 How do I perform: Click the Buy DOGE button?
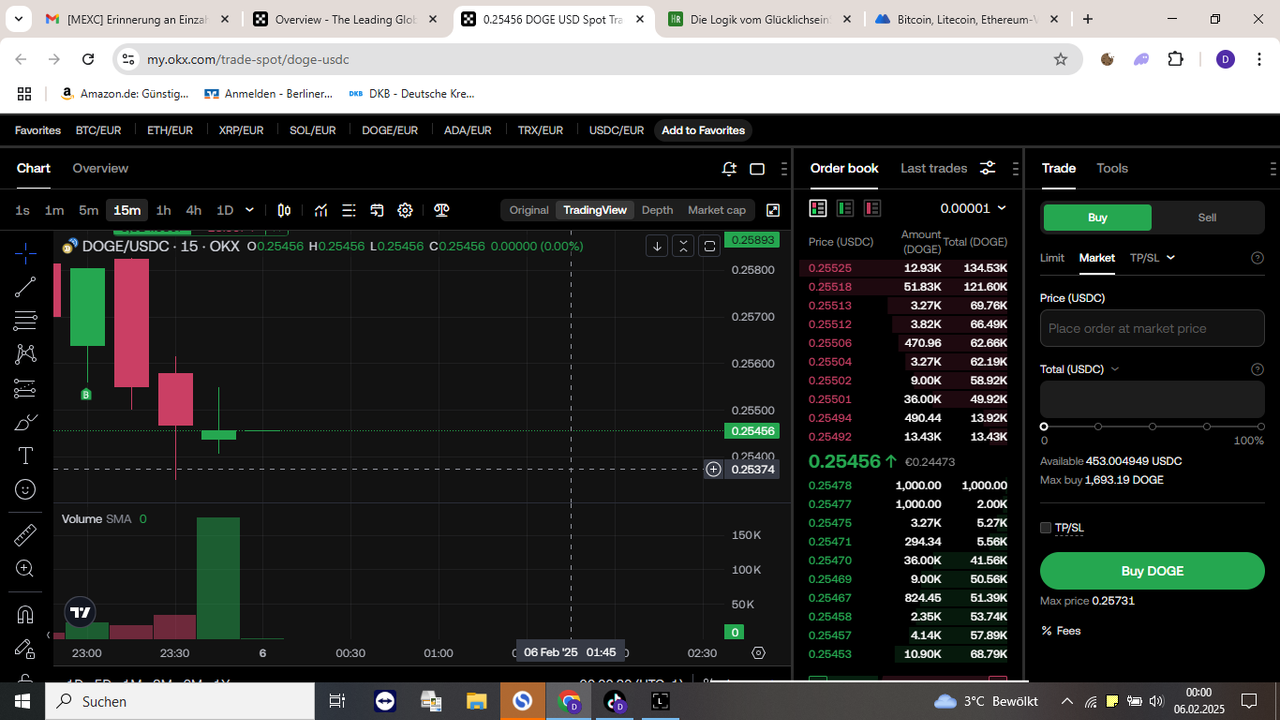pos(1152,571)
